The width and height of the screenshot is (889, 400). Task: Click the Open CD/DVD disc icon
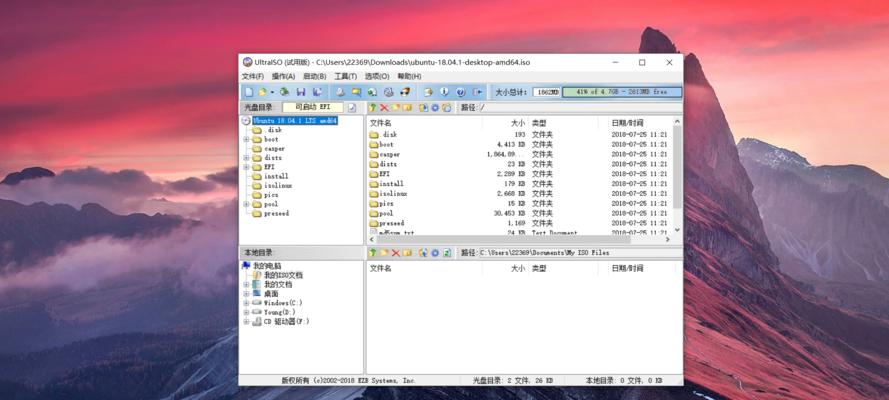(285, 92)
